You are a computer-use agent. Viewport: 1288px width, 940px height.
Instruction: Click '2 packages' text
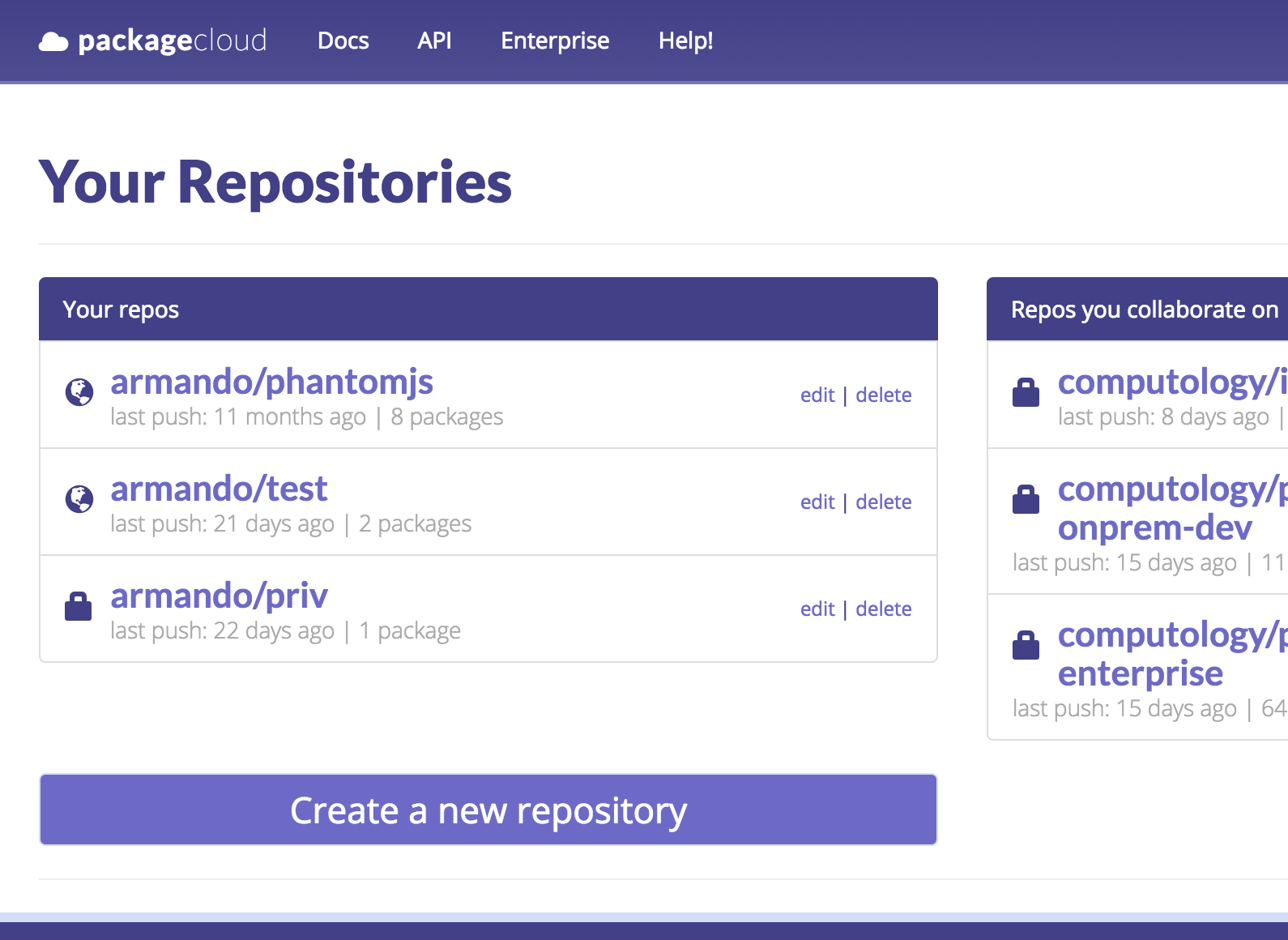[415, 523]
